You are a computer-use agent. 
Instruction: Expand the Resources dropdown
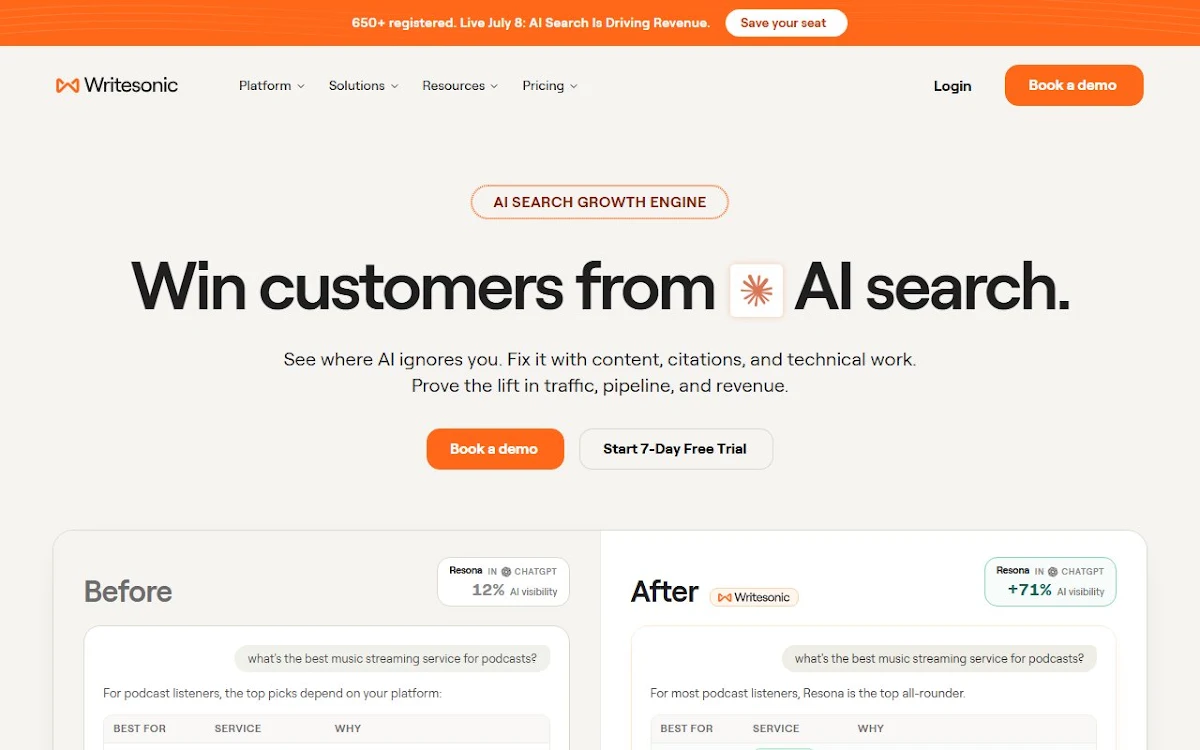[460, 86]
